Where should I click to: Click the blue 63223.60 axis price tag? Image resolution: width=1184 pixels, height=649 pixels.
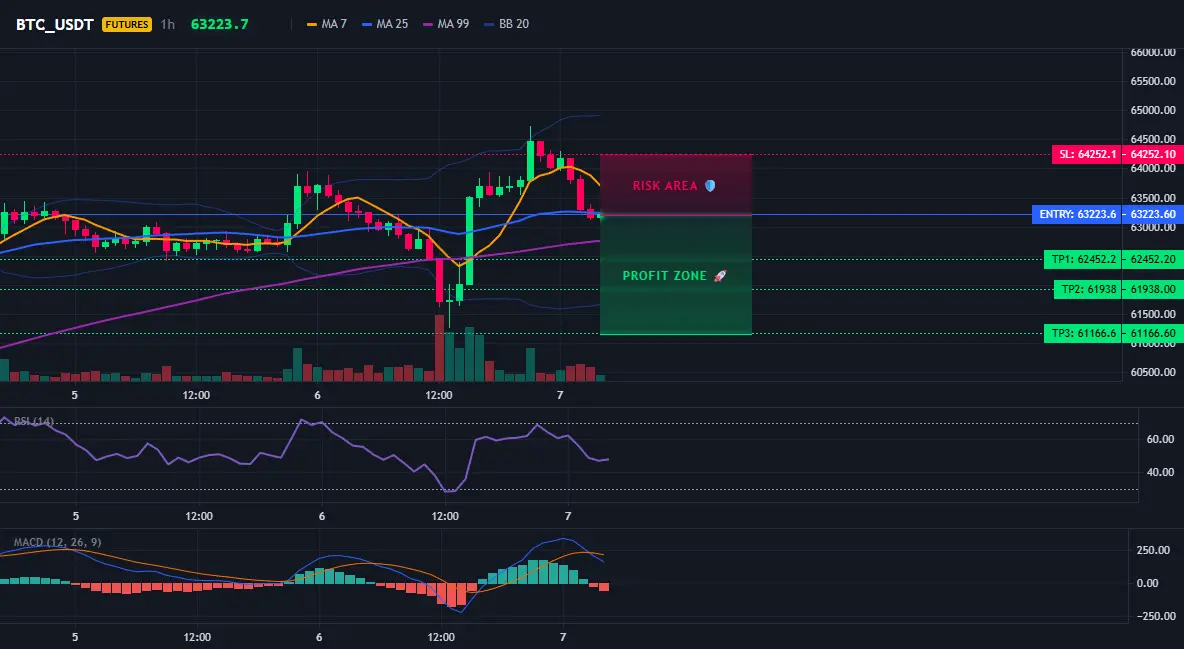point(1153,215)
